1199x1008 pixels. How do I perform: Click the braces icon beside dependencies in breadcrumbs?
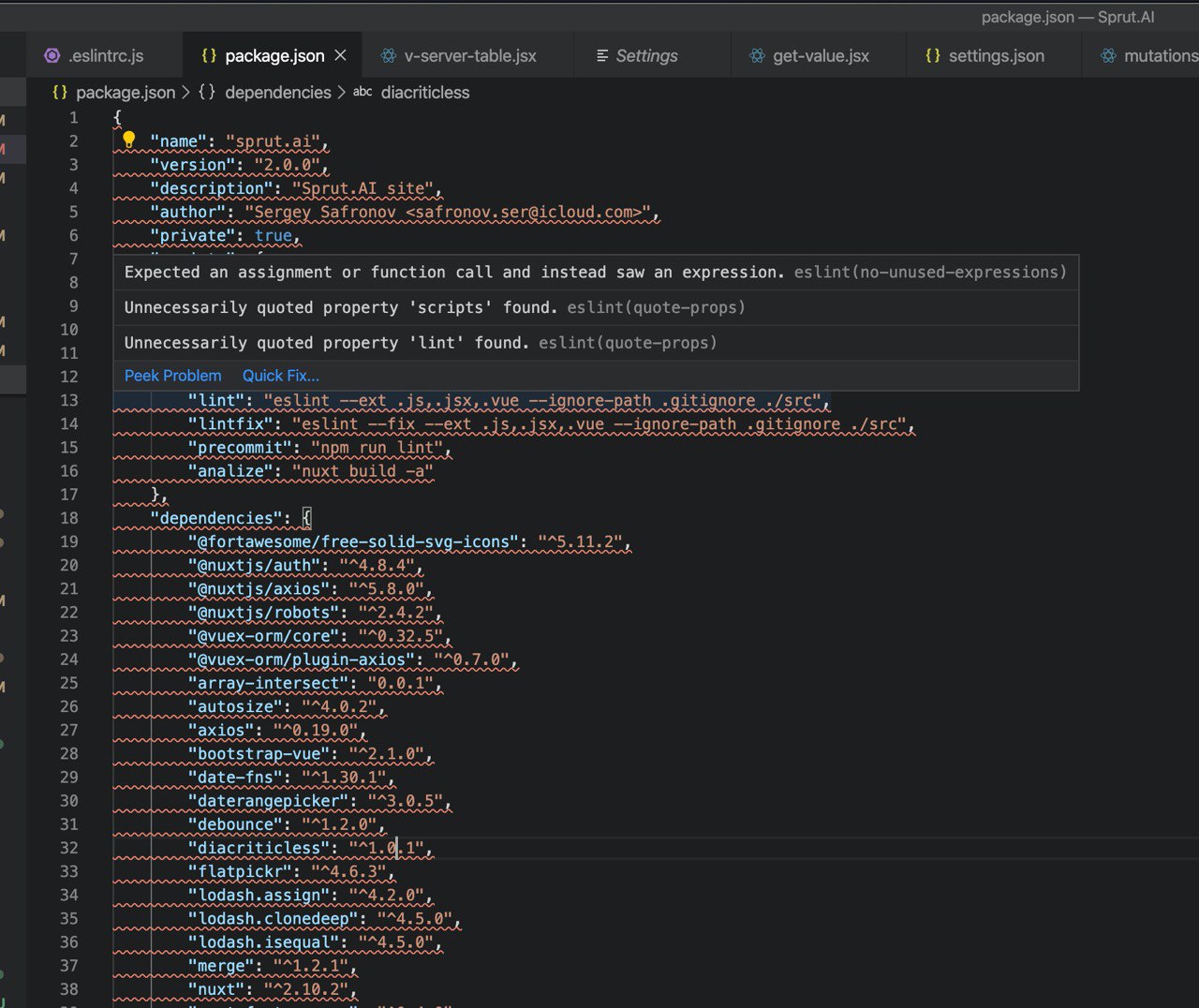[207, 93]
